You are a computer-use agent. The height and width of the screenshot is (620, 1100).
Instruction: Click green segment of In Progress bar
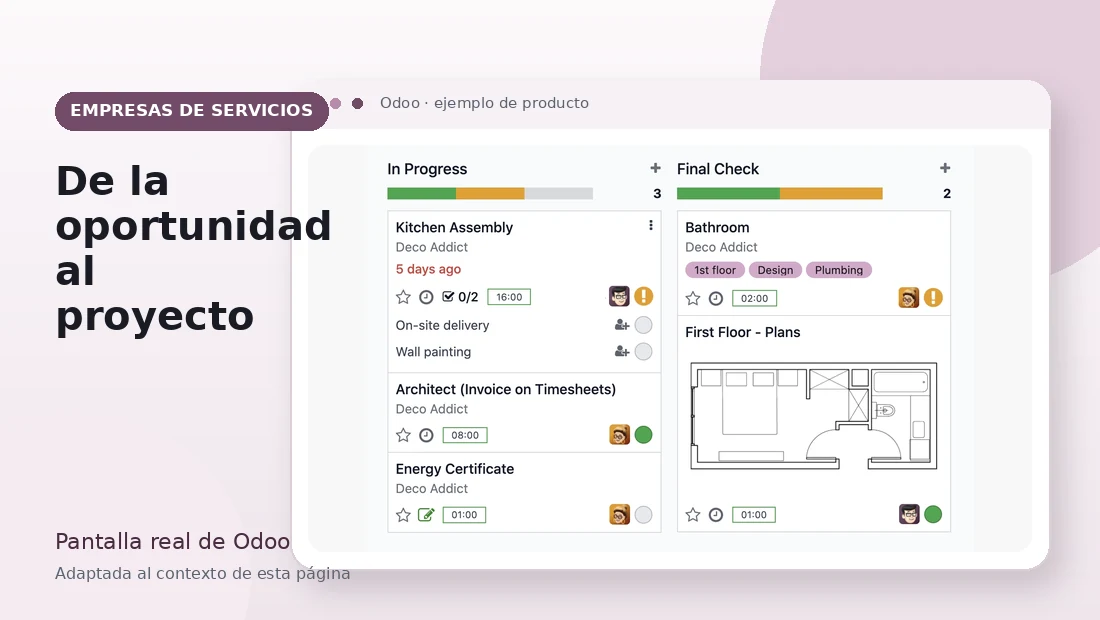422,194
